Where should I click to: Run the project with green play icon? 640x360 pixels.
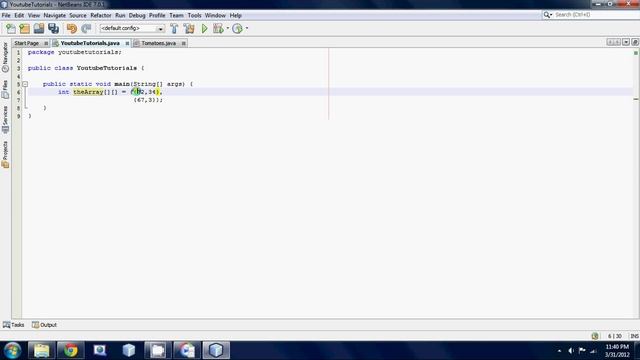point(204,29)
